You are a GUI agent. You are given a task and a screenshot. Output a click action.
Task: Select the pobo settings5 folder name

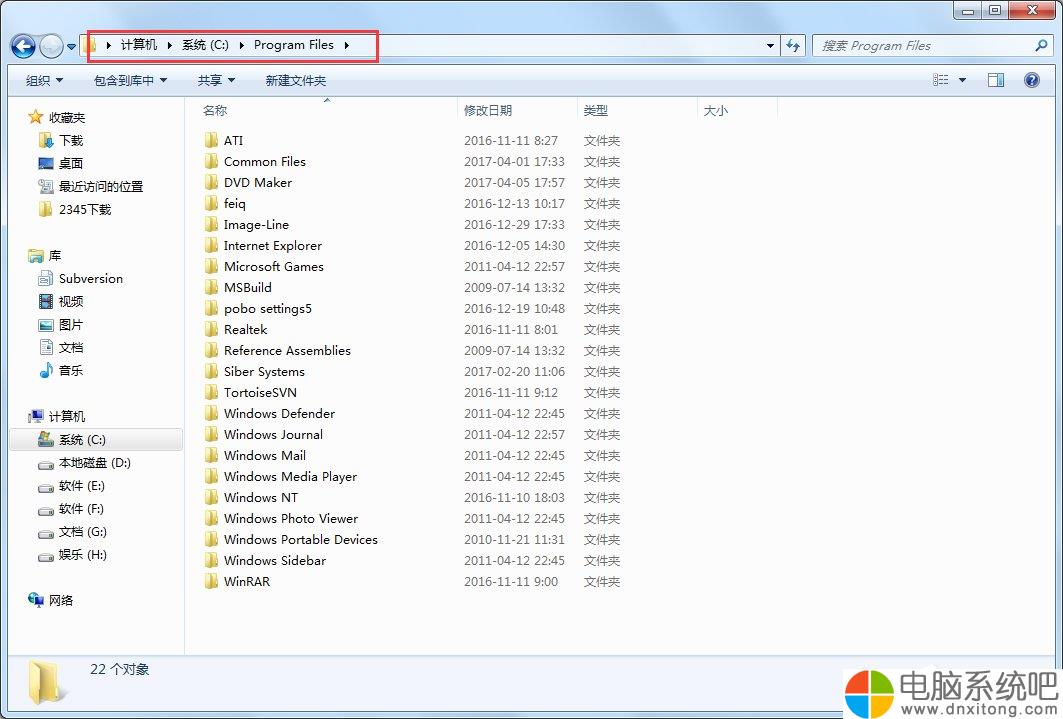(x=268, y=308)
